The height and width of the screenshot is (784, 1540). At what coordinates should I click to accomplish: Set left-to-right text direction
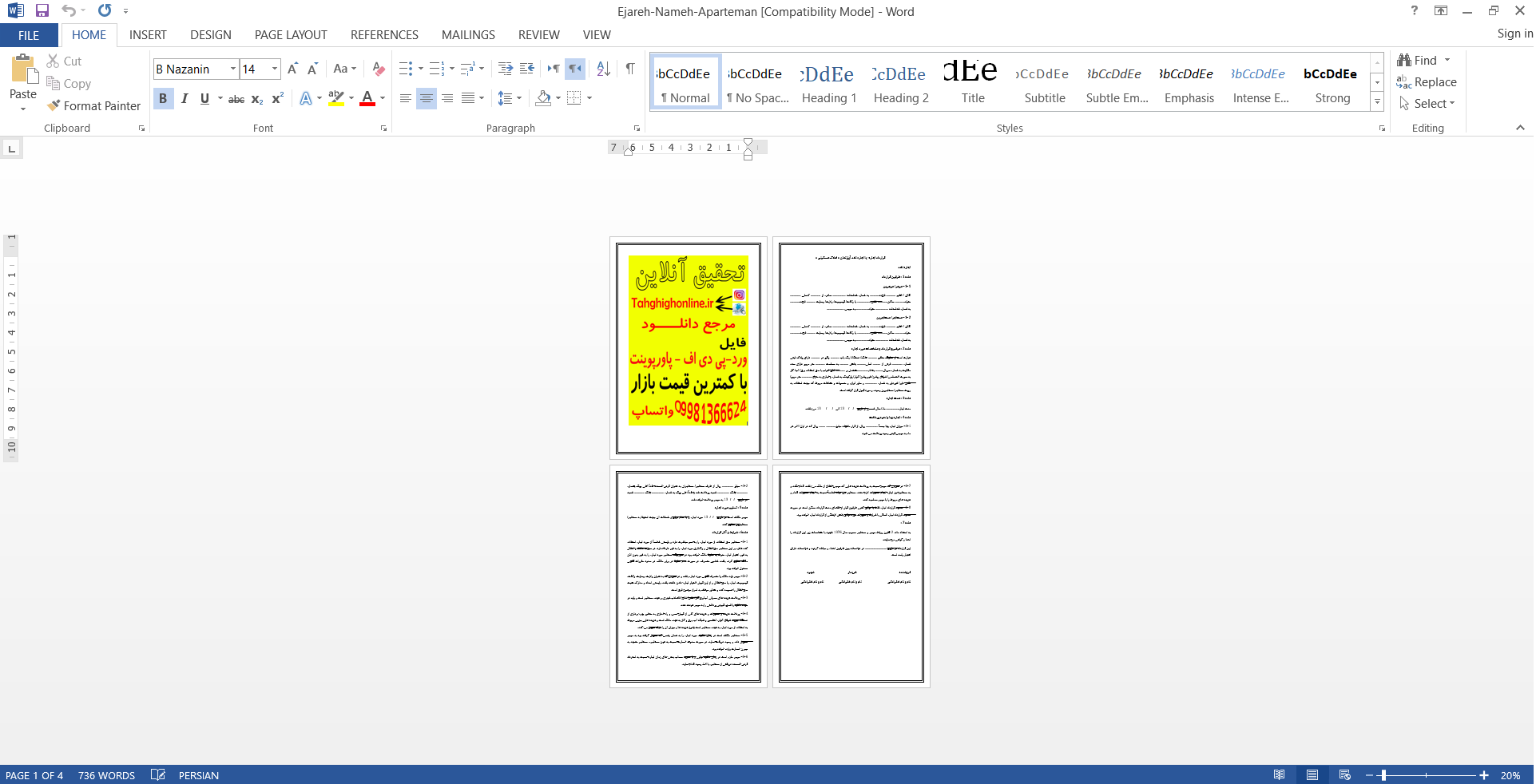(553, 69)
